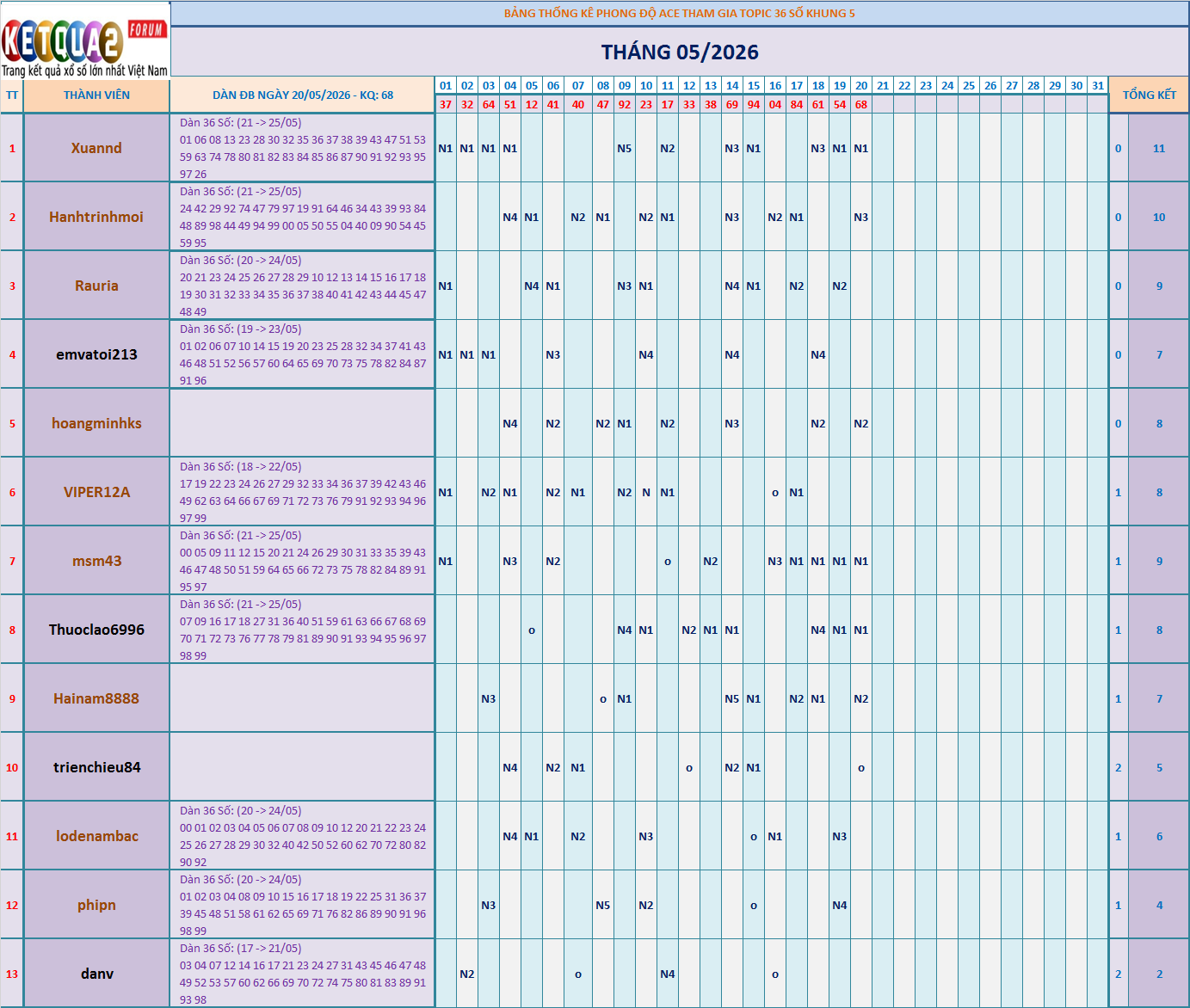
Task: Click the BẢNG THỐNG KÊ PHONG ĐỘ banner title
Action: 680,13
